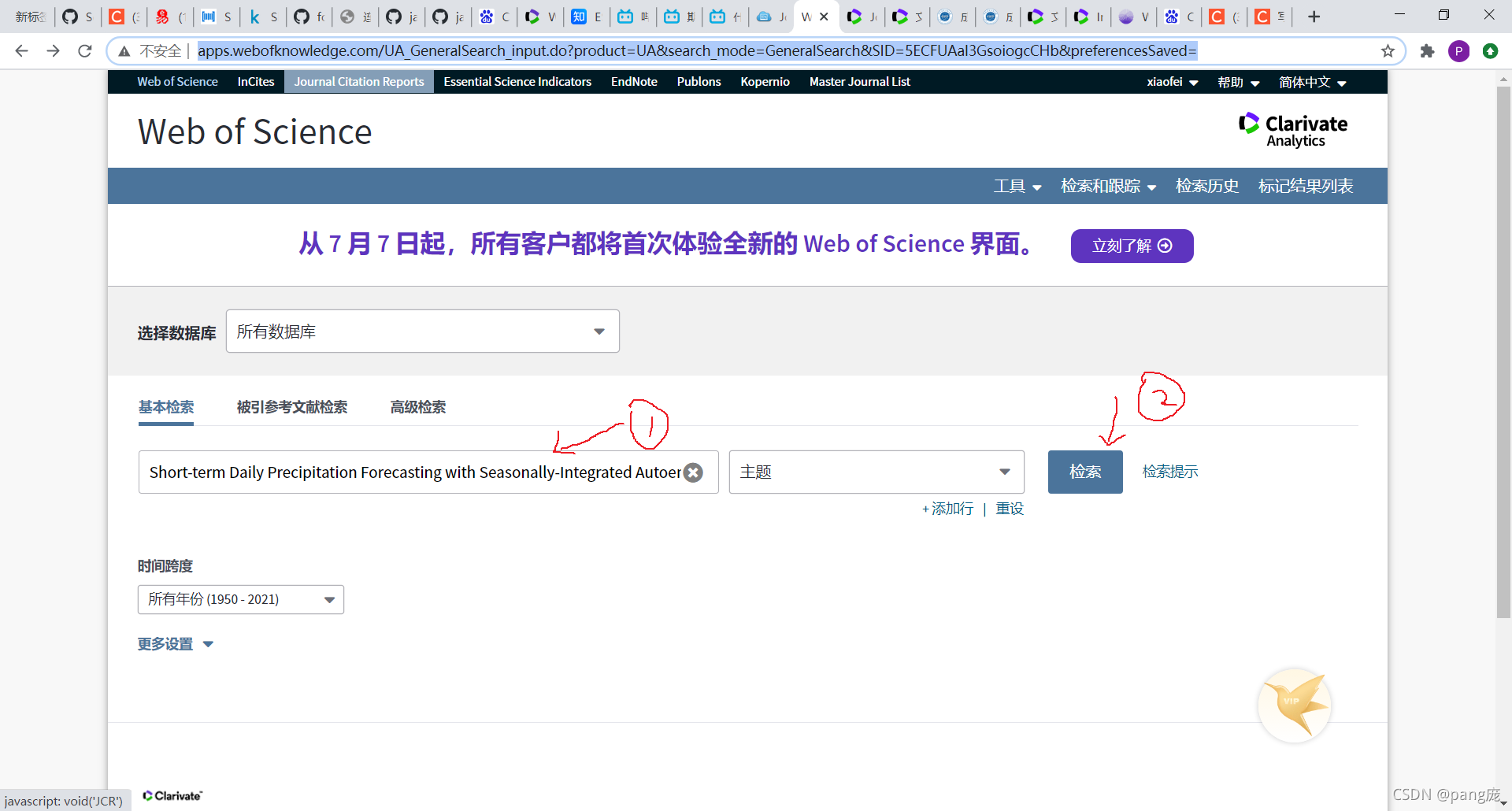
Task: Click the small Clarivate footer logo
Action: click(x=172, y=796)
